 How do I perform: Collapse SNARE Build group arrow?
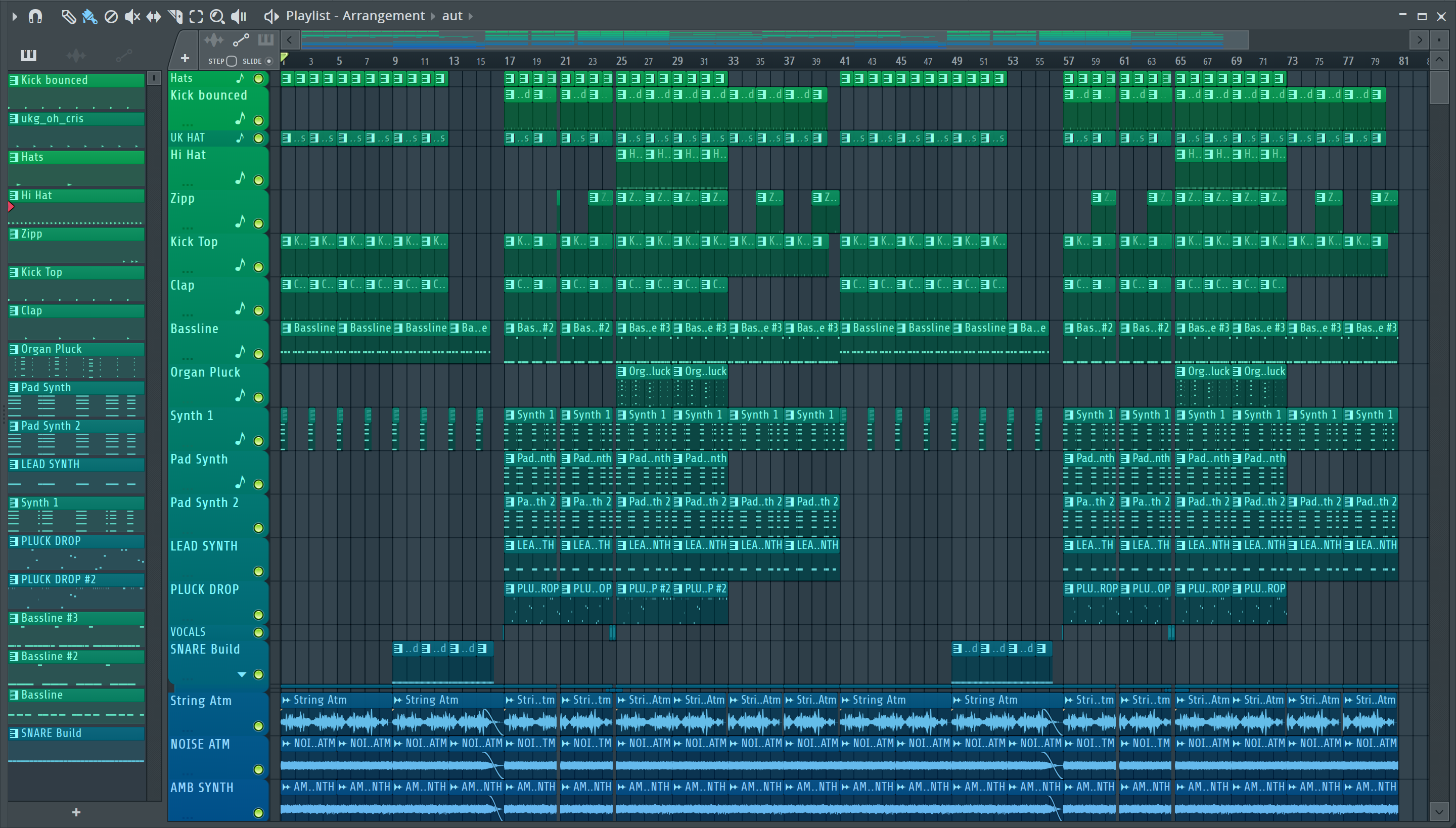click(242, 674)
